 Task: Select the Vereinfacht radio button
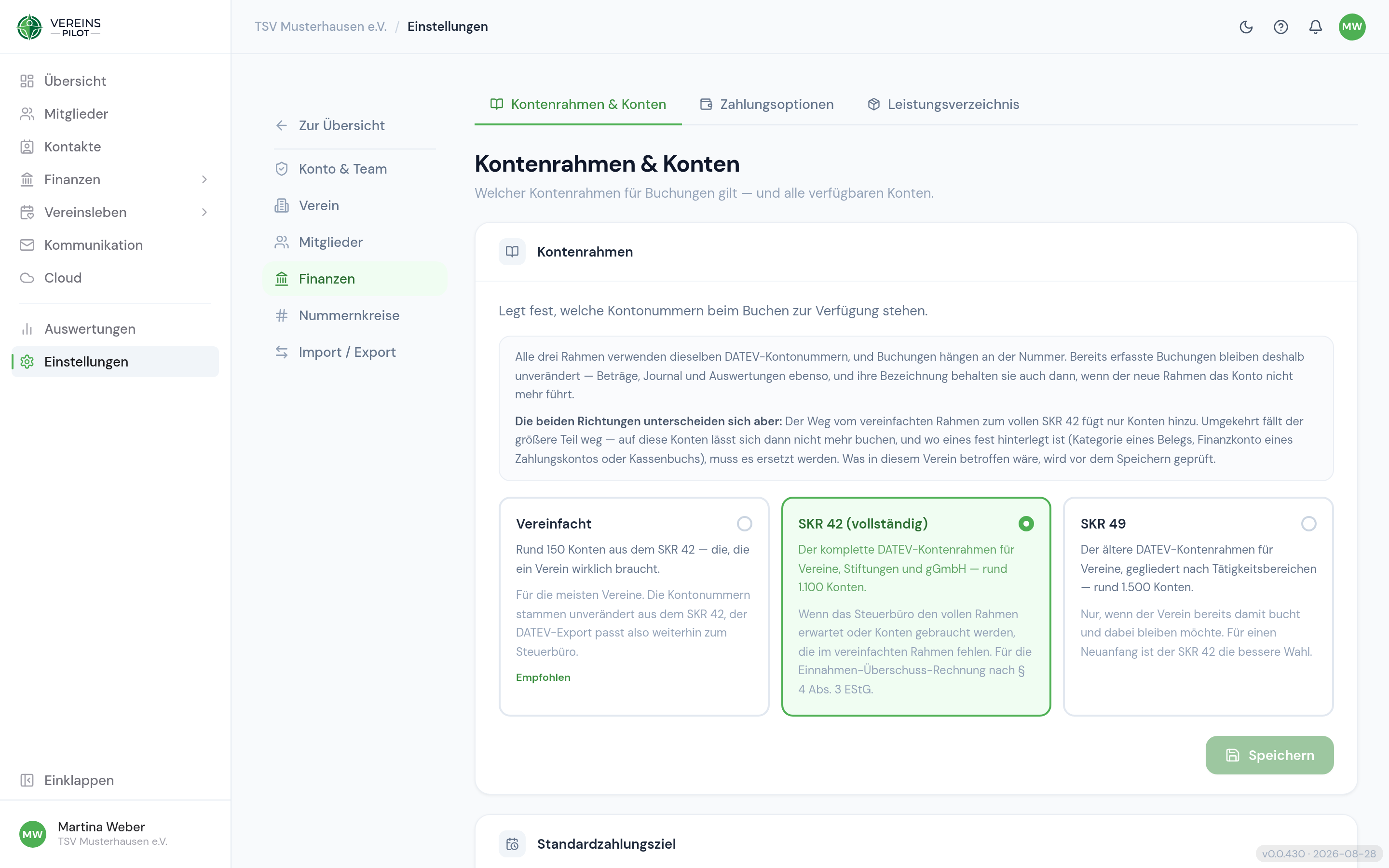(x=745, y=524)
